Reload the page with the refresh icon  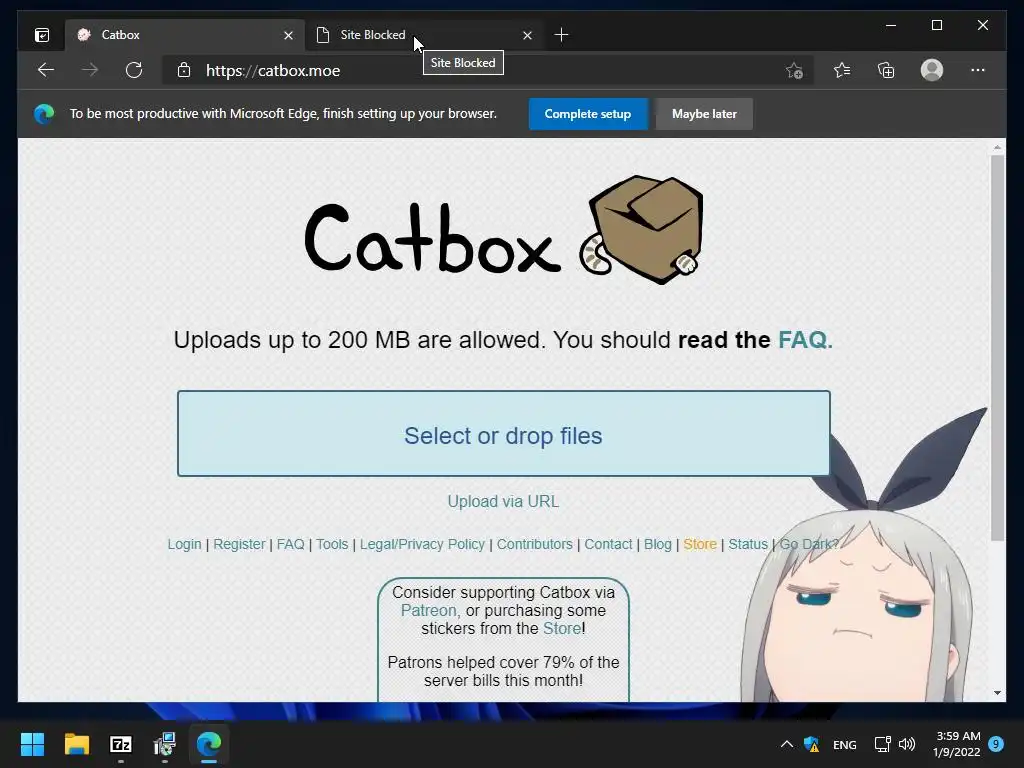(134, 70)
